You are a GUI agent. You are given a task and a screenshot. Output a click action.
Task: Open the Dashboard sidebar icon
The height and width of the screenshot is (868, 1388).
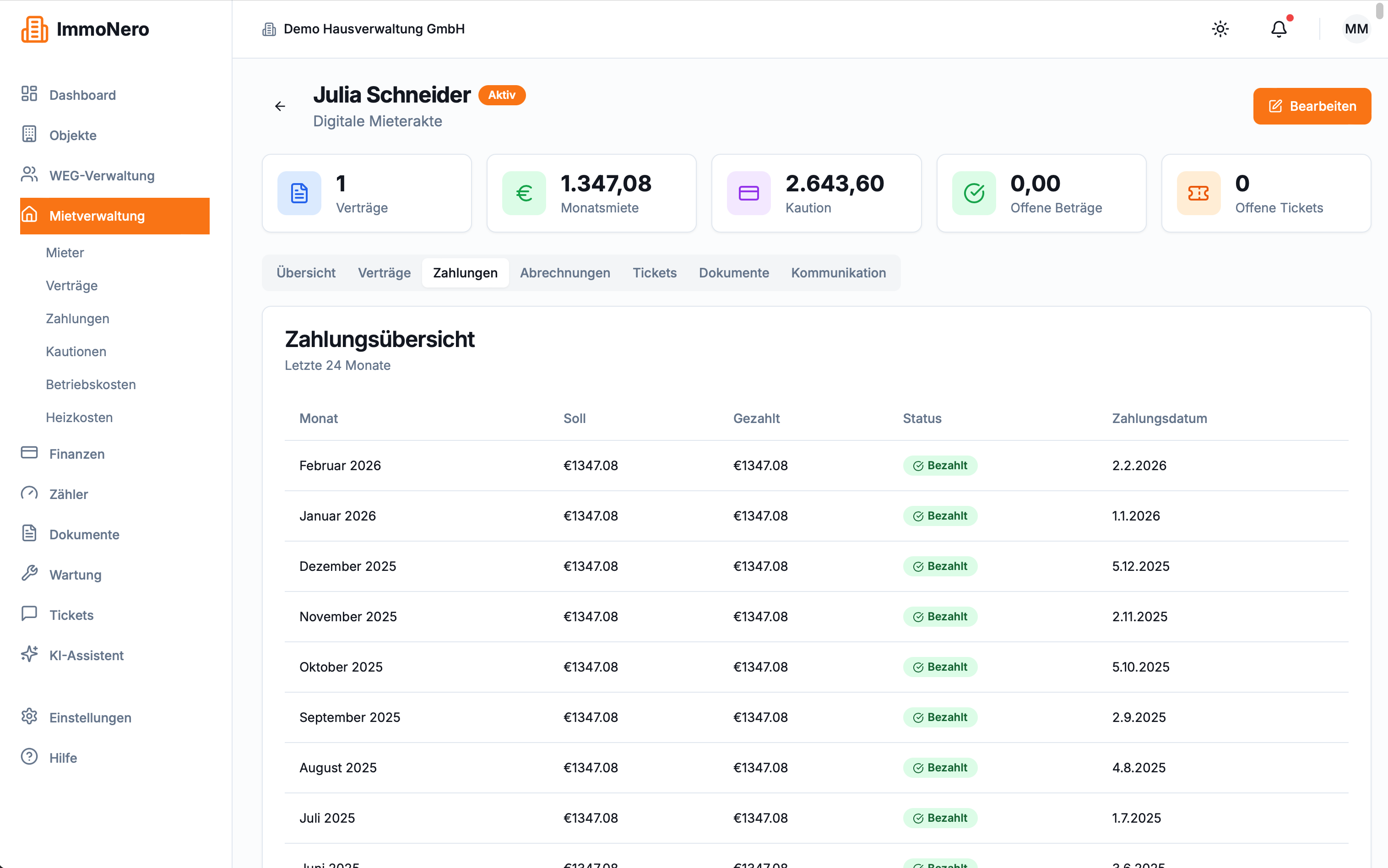29,94
